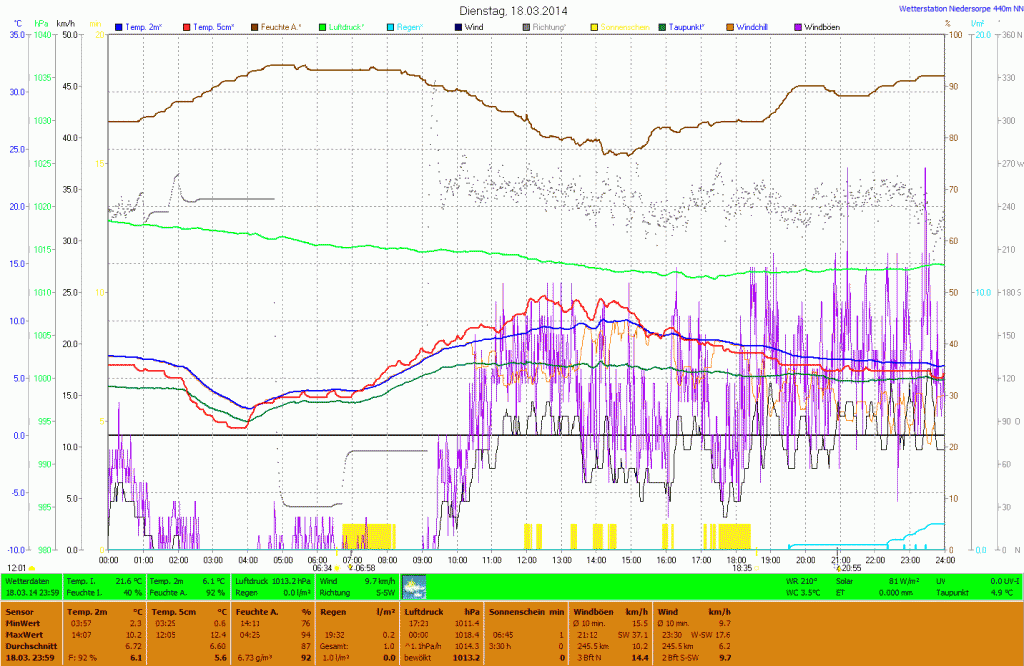Click the blue Temp. 2m legend square
Viewport: 1024px width, 666px height.
point(119,26)
